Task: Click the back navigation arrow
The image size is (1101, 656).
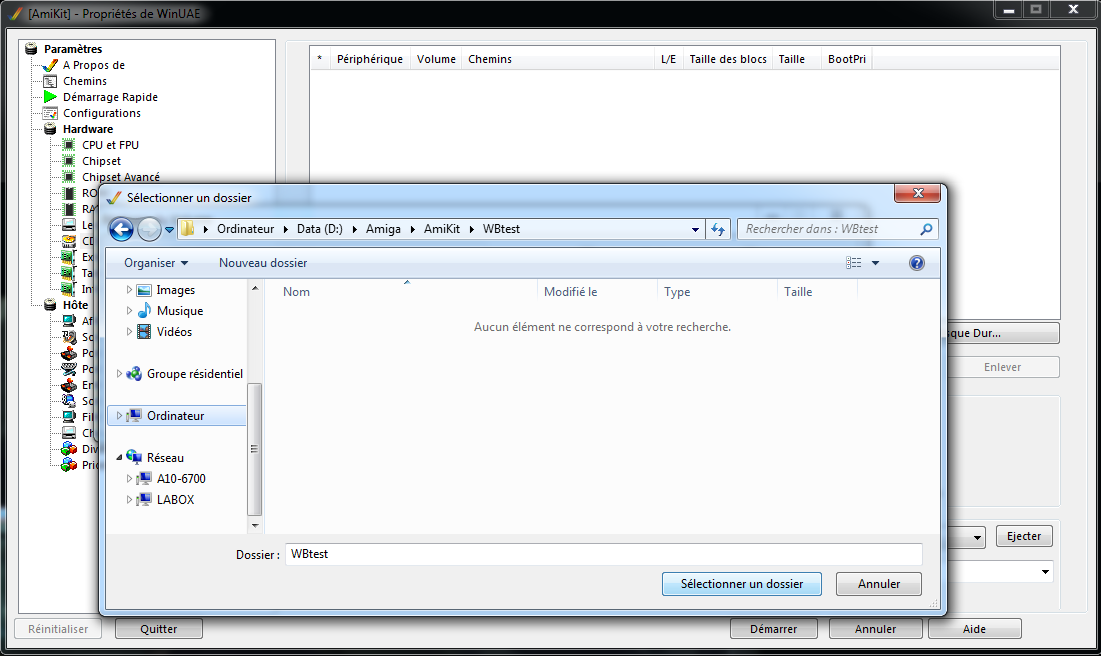Action: [x=121, y=230]
